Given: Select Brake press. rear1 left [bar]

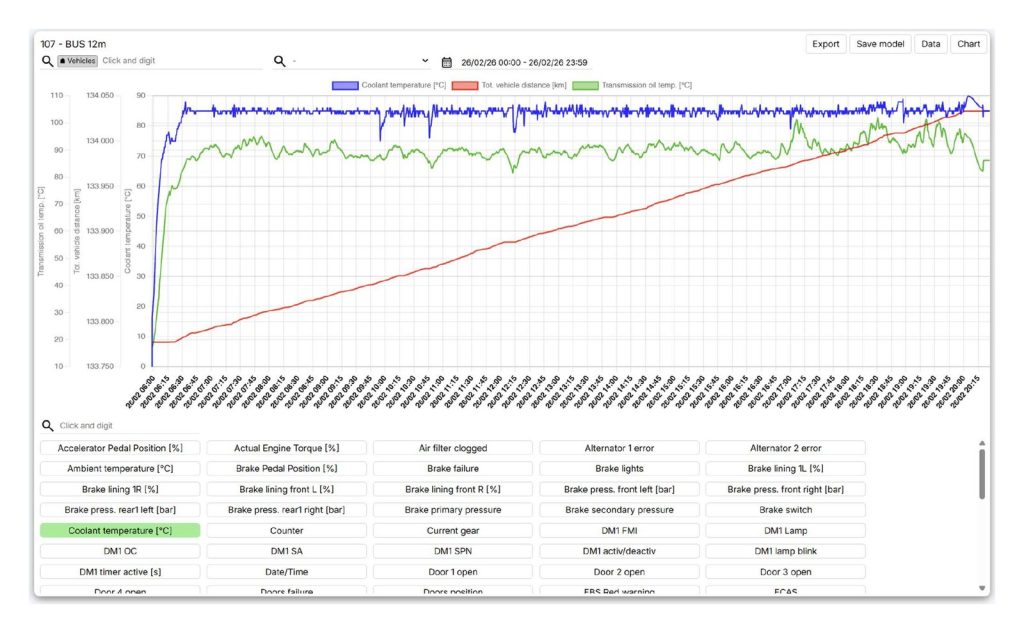Looking at the screenshot, I should [120, 510].
